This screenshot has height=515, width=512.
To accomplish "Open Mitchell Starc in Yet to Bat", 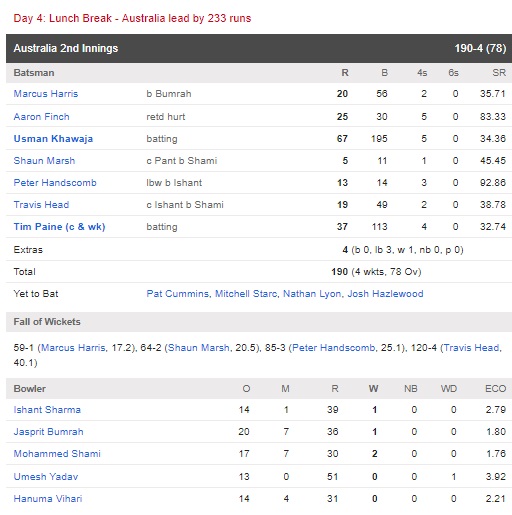I will tap(246, 294).
